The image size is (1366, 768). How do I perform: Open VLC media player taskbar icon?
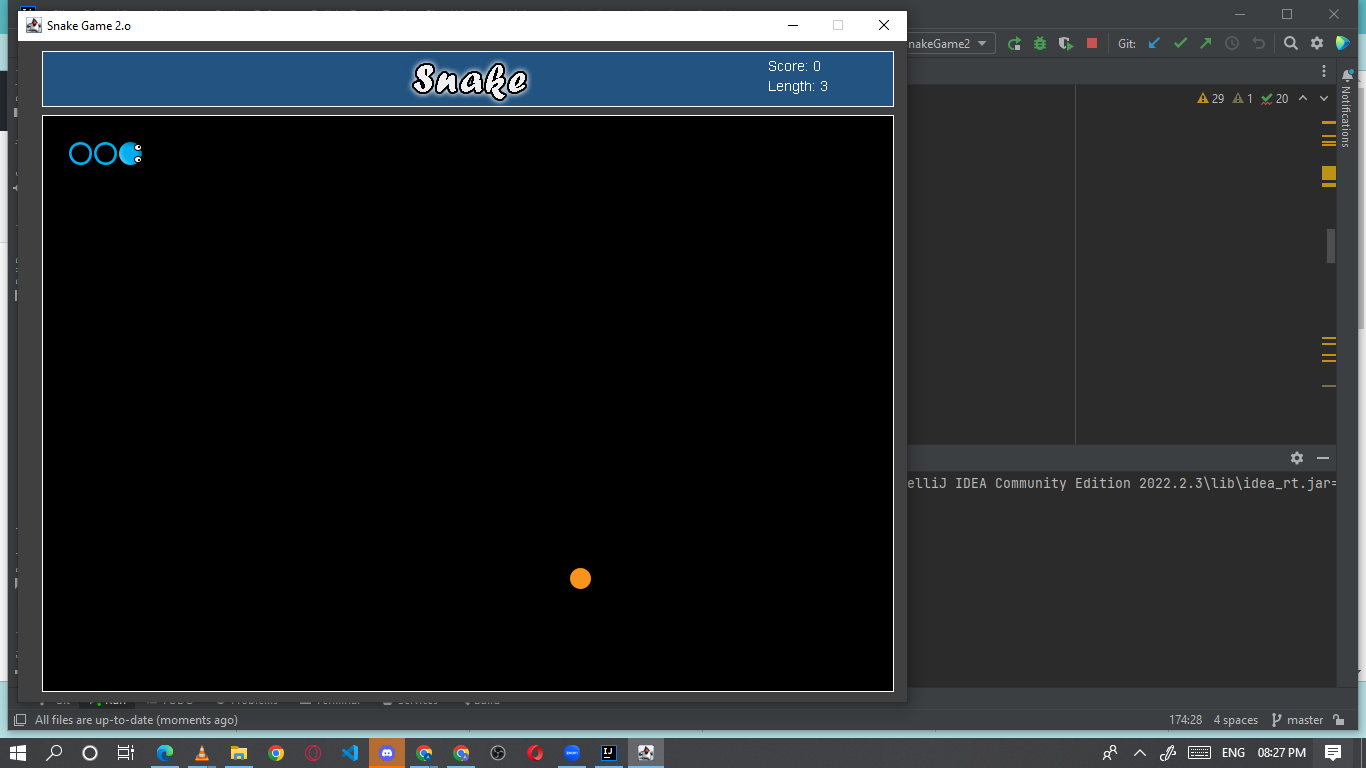point(202,753)
